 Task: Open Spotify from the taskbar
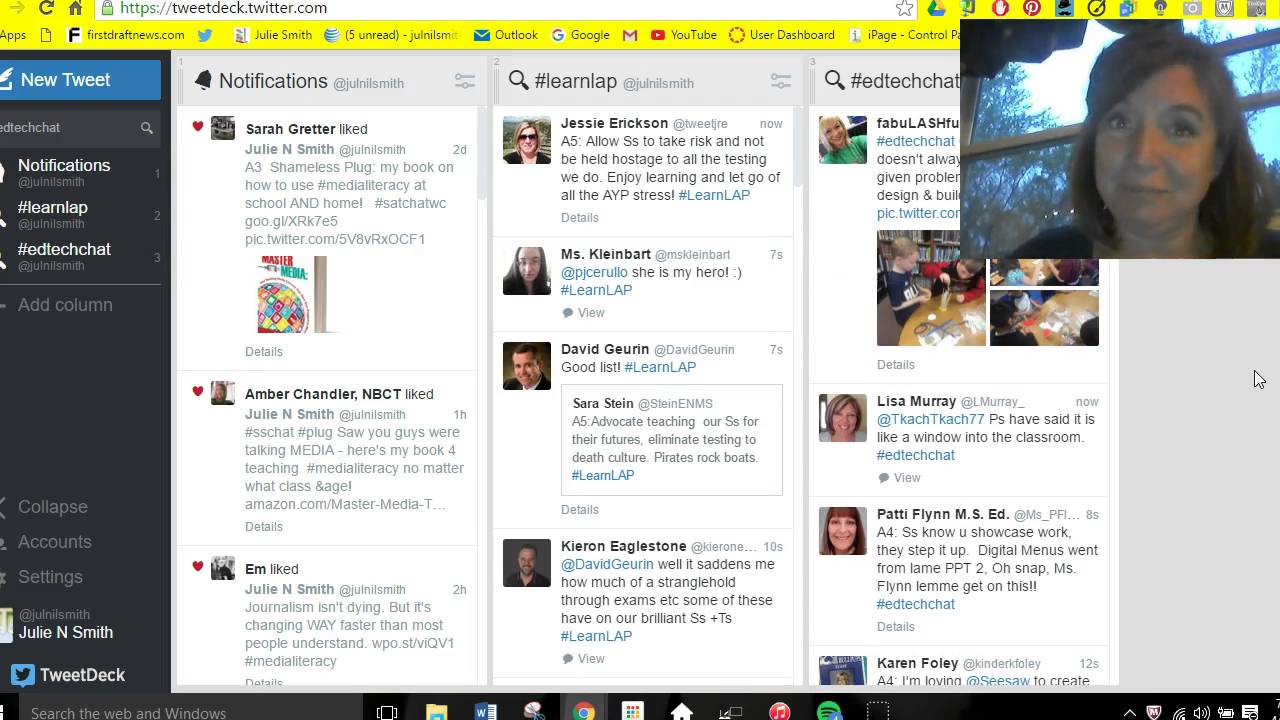(x=829, y=712)
